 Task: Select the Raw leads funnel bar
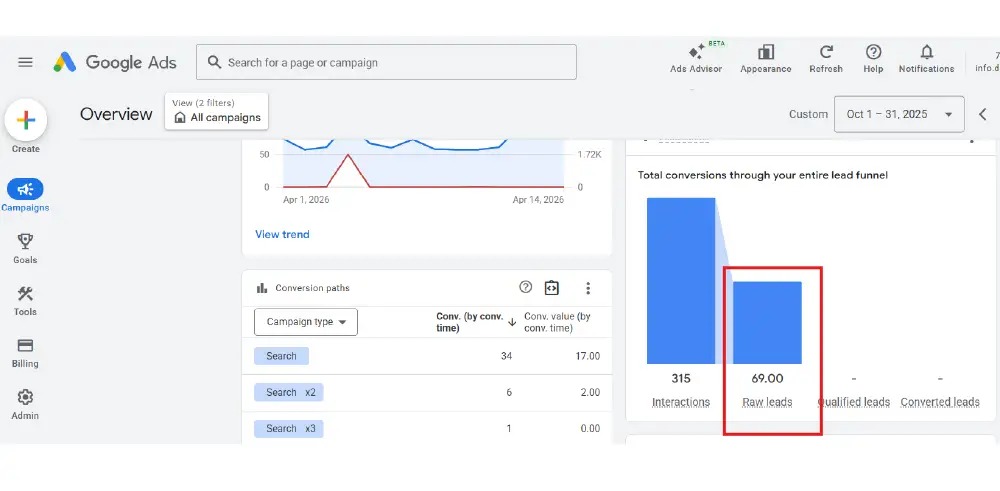[x=767, y=322]
